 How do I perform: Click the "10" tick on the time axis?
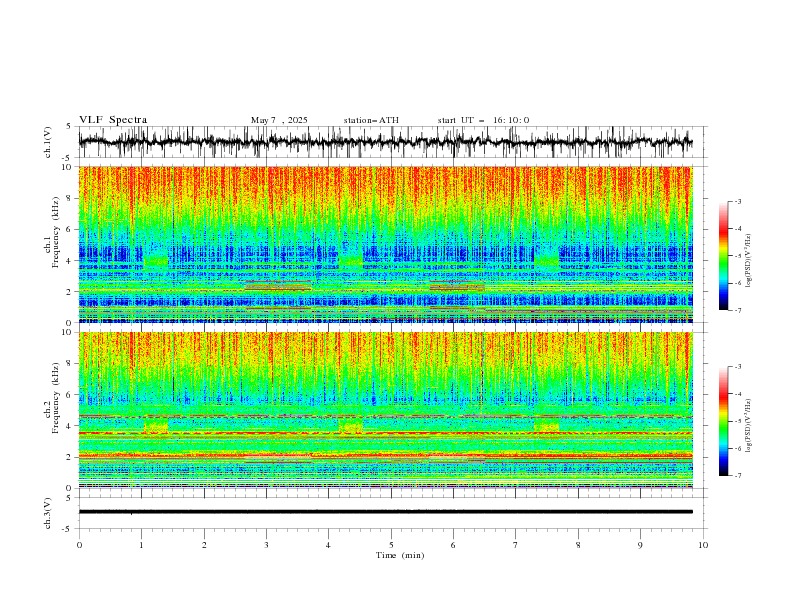pyautogui.click(x=703, y=545)
